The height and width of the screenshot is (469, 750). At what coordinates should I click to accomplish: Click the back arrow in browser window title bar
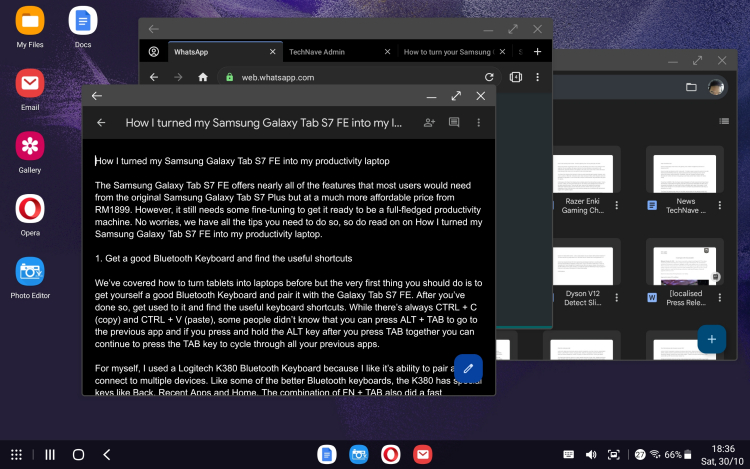coord(154,29)
